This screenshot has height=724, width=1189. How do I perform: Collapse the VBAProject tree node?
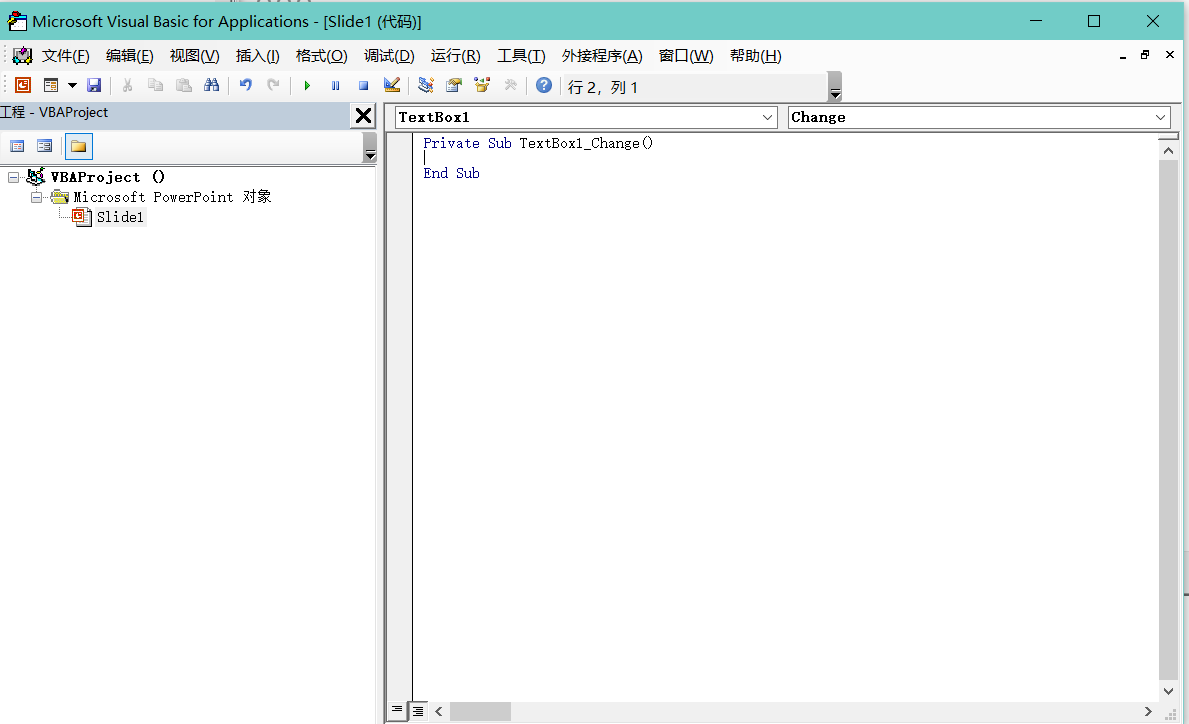[x=14, y=177]
